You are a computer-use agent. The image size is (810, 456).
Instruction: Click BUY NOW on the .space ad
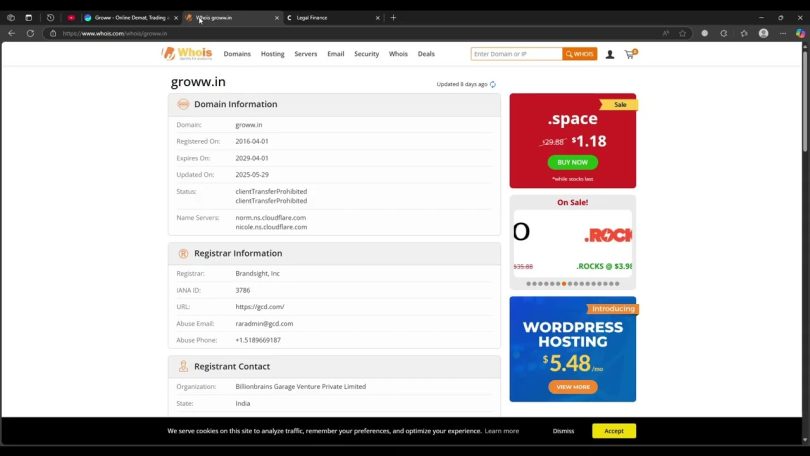(x=572, y=162)
